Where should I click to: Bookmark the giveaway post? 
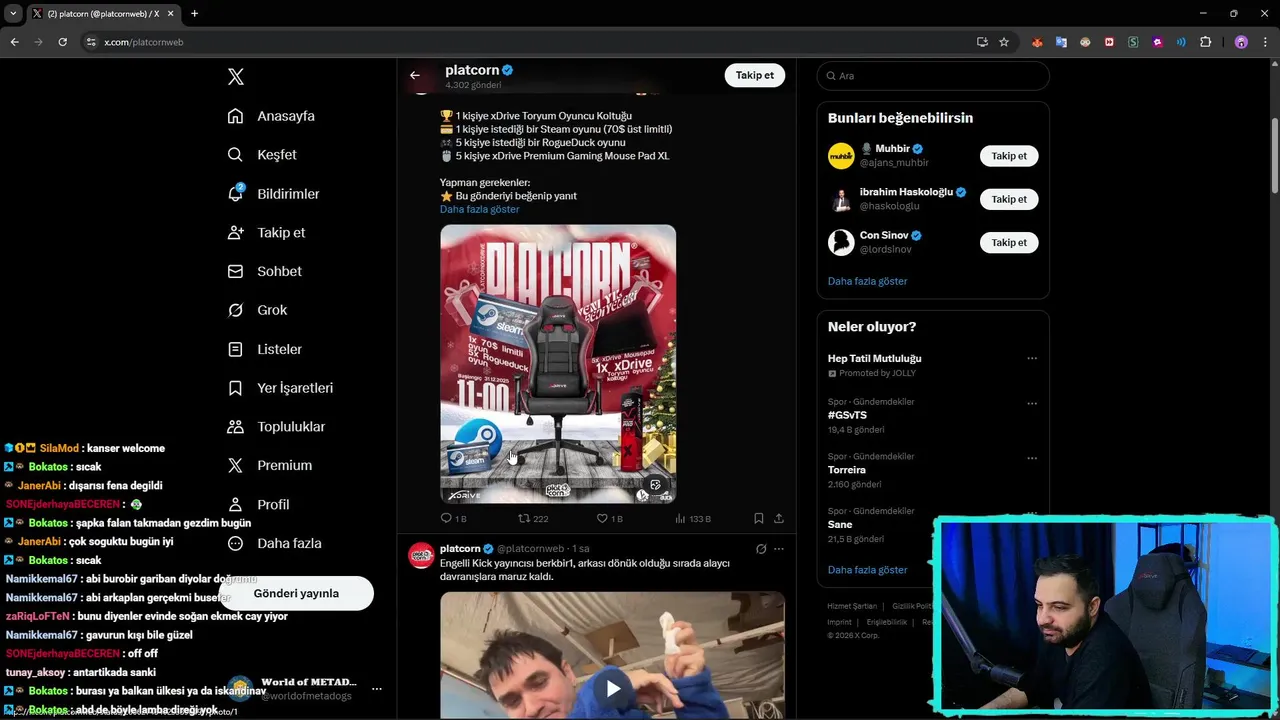click(758, 518)
